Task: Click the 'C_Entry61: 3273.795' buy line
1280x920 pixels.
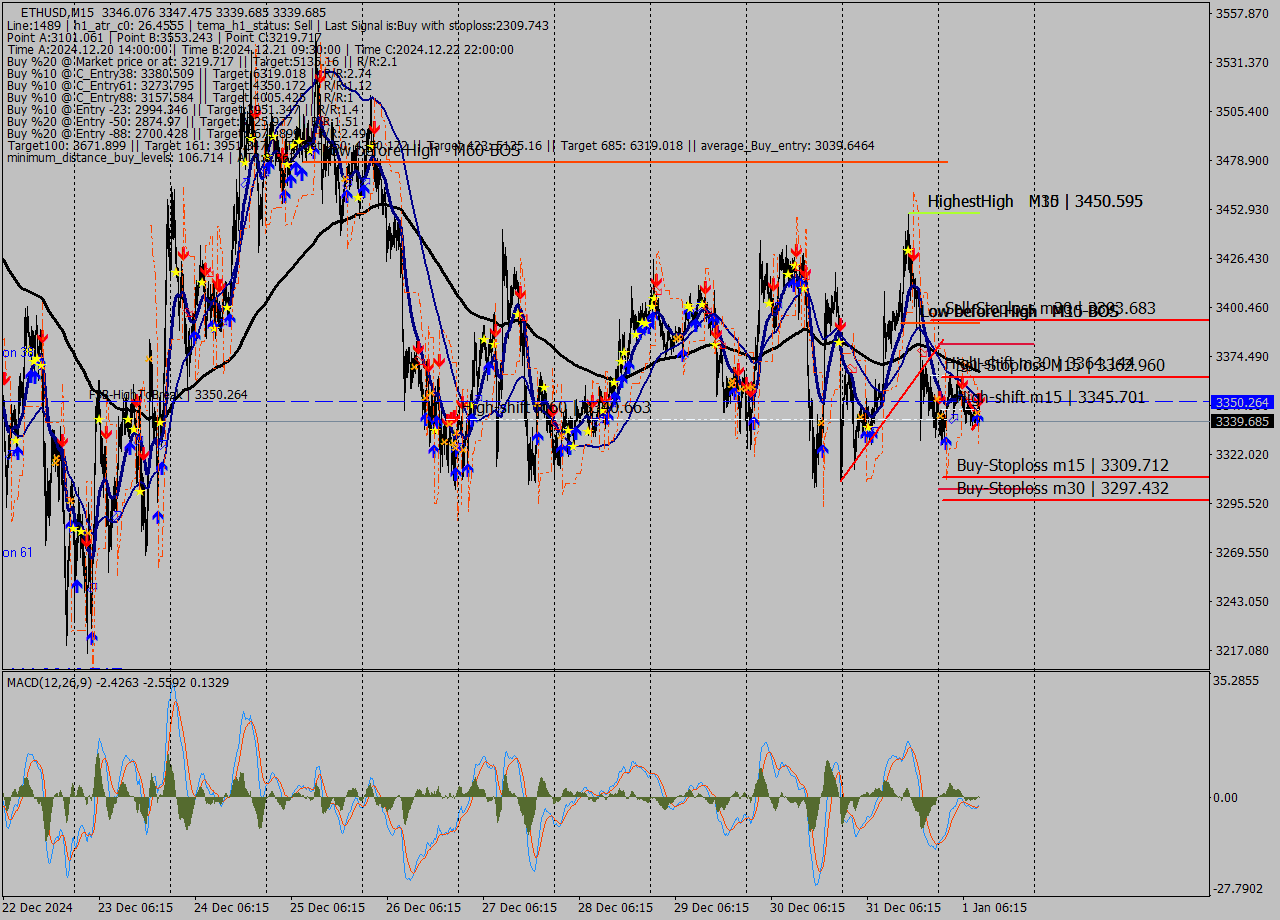Action: point(189,86)
